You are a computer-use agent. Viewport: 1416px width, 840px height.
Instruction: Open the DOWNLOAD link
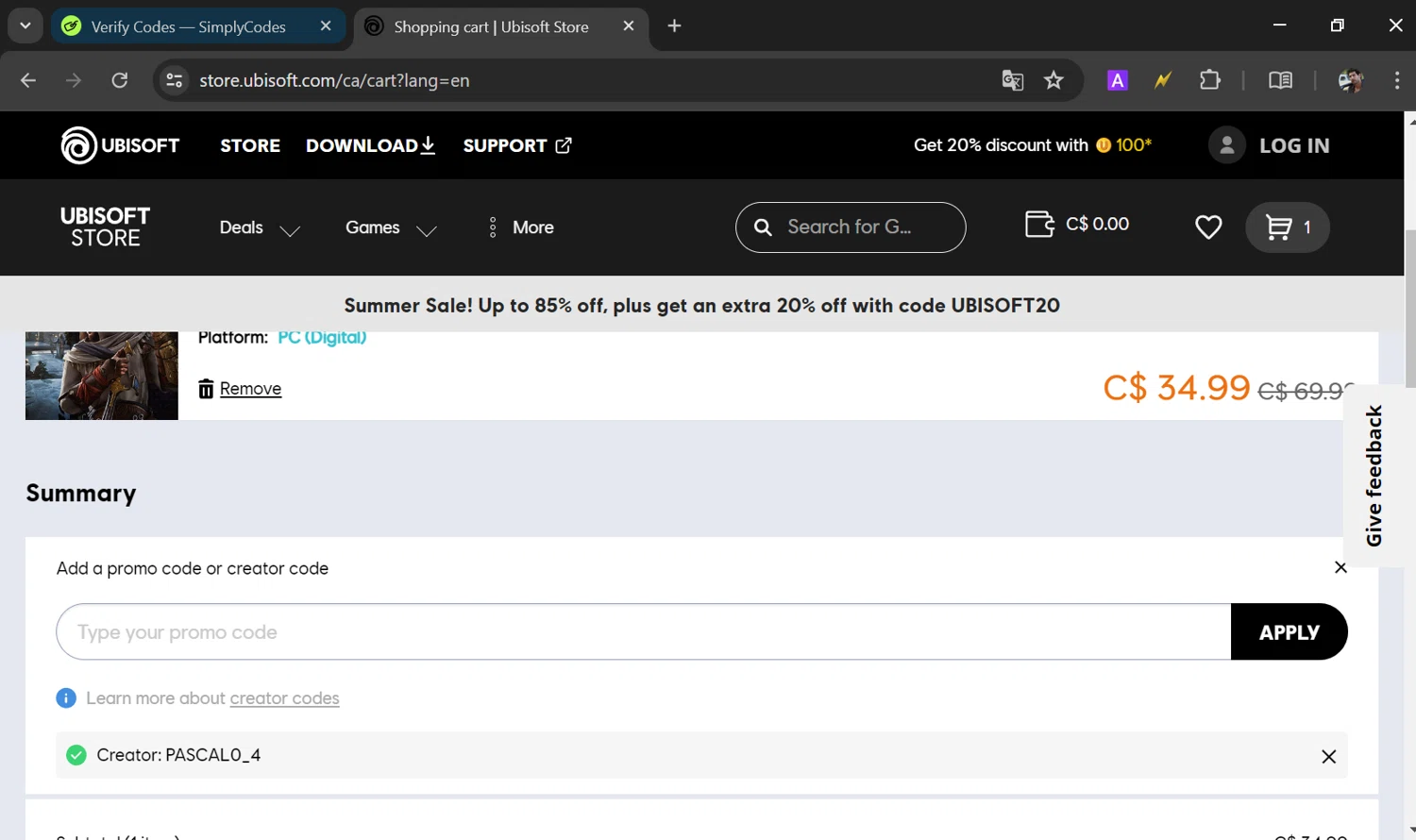(370, 145)
